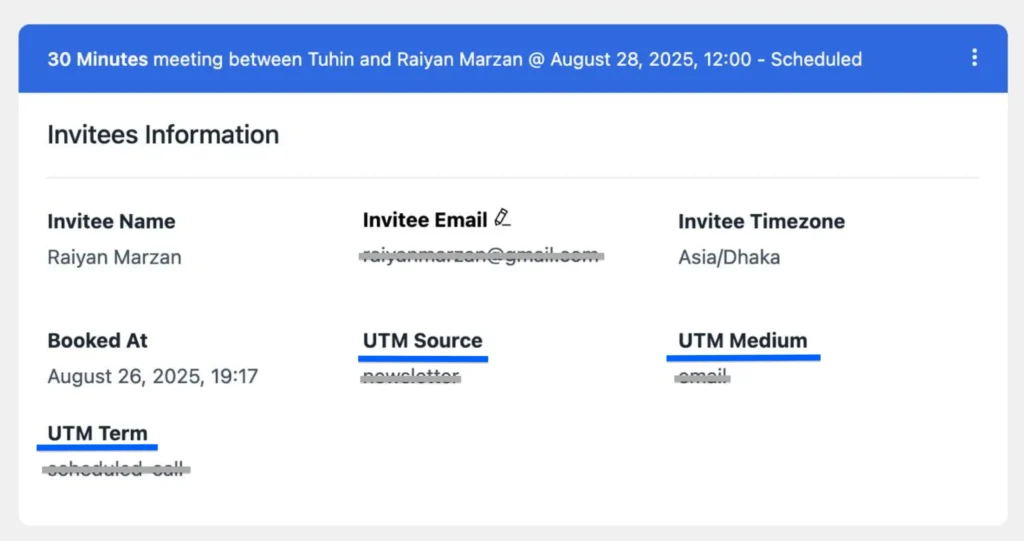
Task: Select the Booked At label
Action: (x=97, y=340)
